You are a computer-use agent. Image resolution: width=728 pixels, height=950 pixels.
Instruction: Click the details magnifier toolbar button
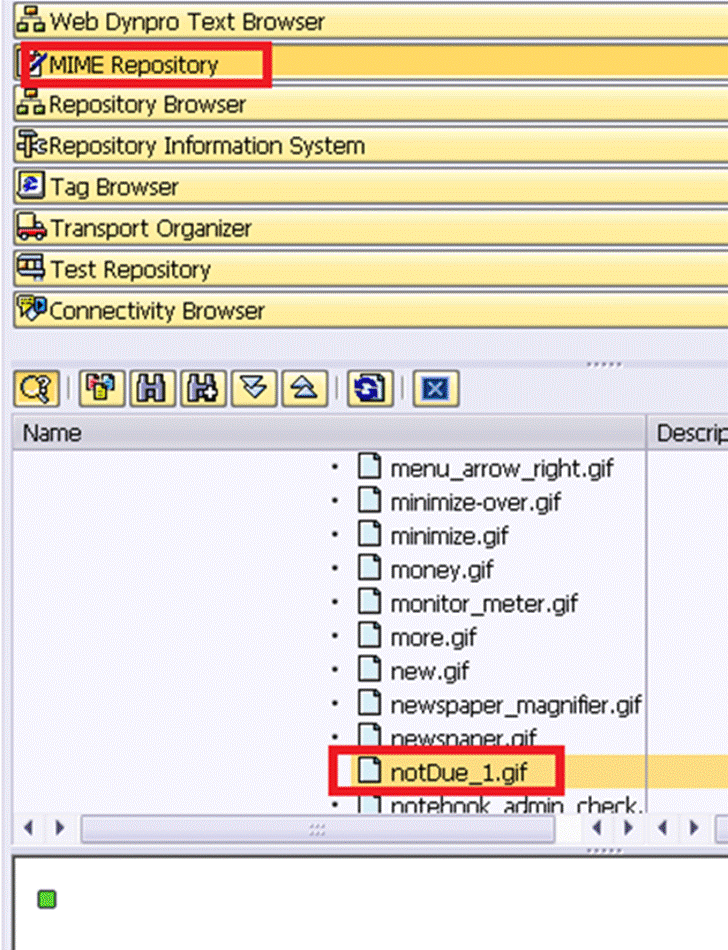click(x=37, y=388)
